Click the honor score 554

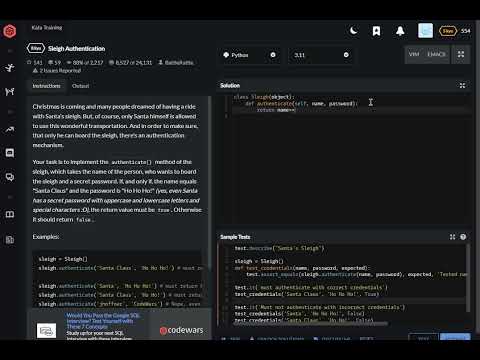coord(465,31)
